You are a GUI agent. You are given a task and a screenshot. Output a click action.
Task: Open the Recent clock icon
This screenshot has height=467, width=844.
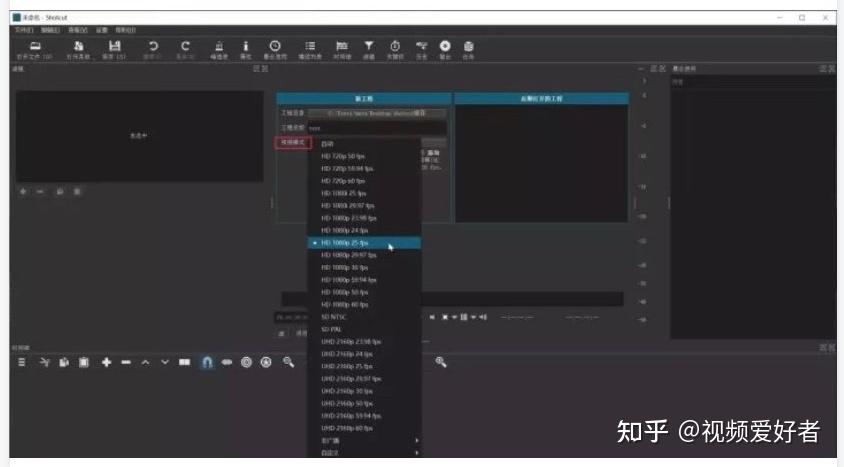(275, 46)
